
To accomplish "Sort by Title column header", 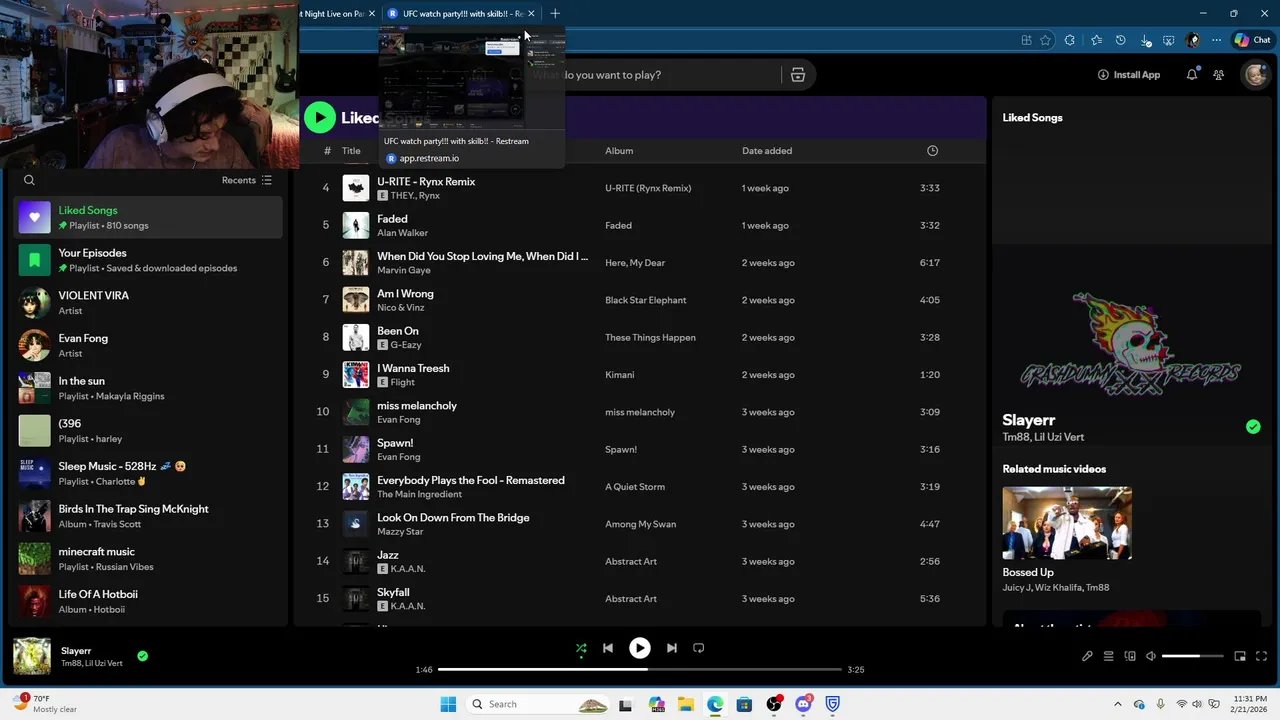I will [x=351, y=151].
